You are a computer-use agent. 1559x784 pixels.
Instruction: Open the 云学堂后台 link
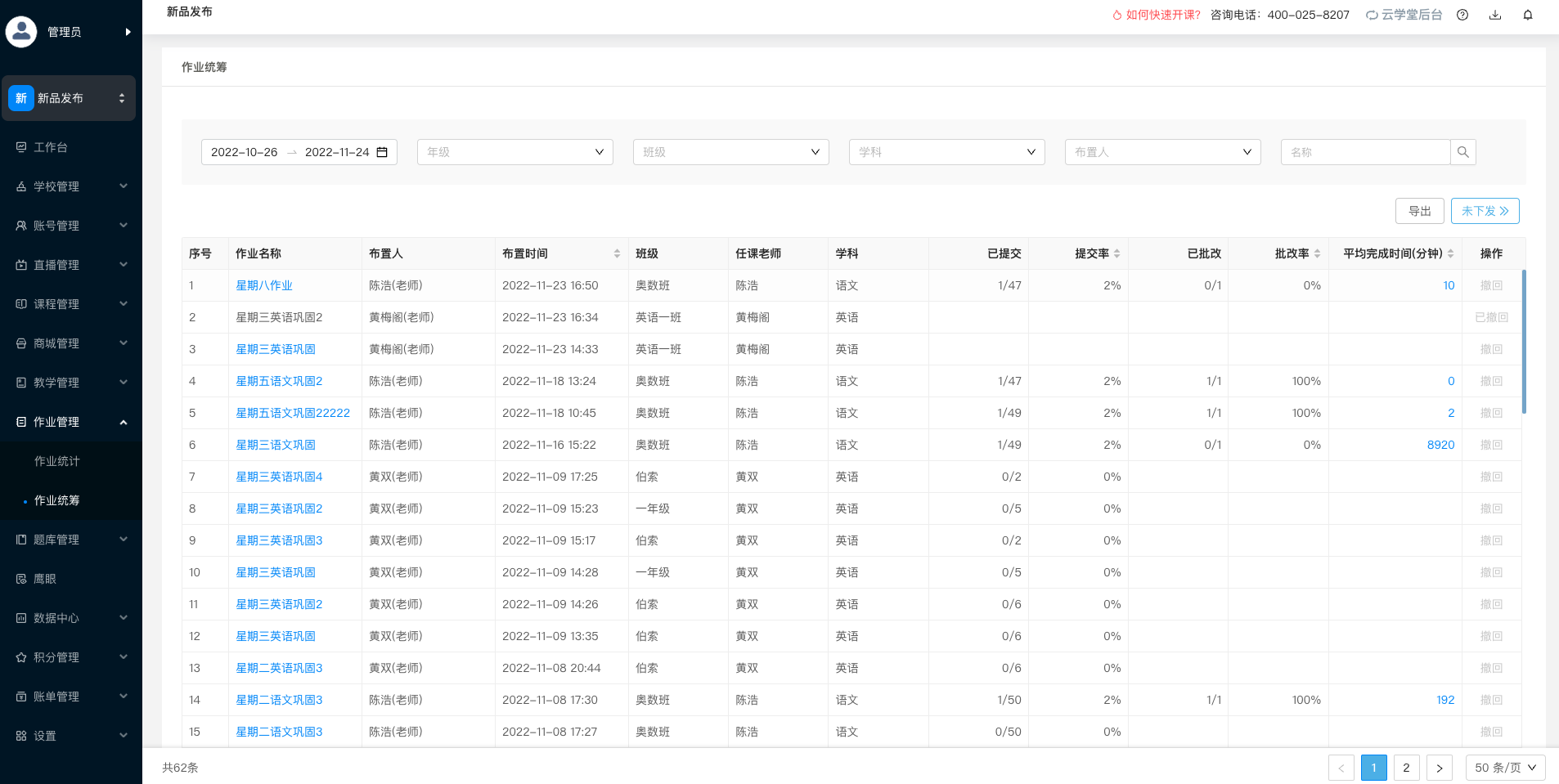click(1404, 15)
